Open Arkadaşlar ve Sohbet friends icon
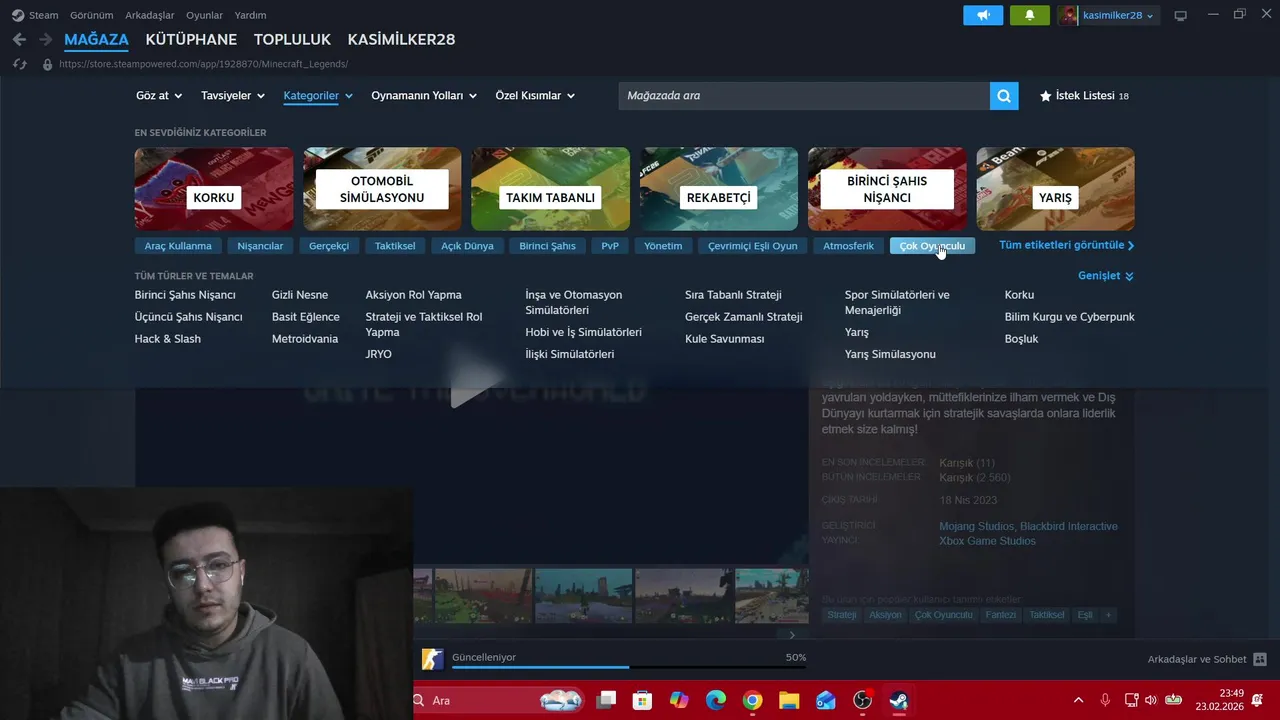Viewport: 1280px width, 720px height. click(x=1260, y=659)
